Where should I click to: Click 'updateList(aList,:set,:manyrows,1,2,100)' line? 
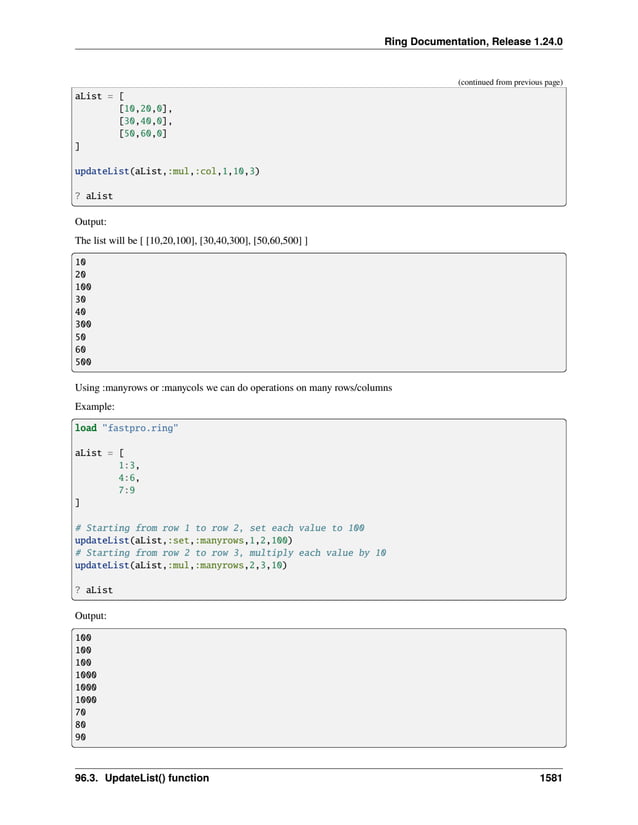pos(183,540)
